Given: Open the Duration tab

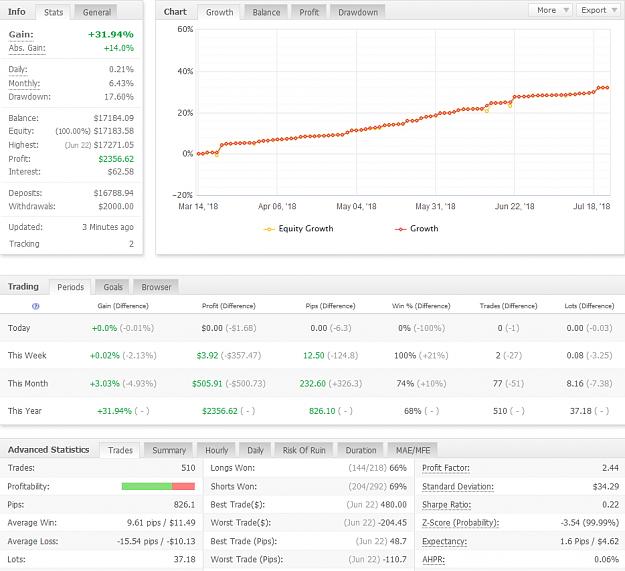Looking at the screenshot, I should pyautogui.click(x=361, y=450).
